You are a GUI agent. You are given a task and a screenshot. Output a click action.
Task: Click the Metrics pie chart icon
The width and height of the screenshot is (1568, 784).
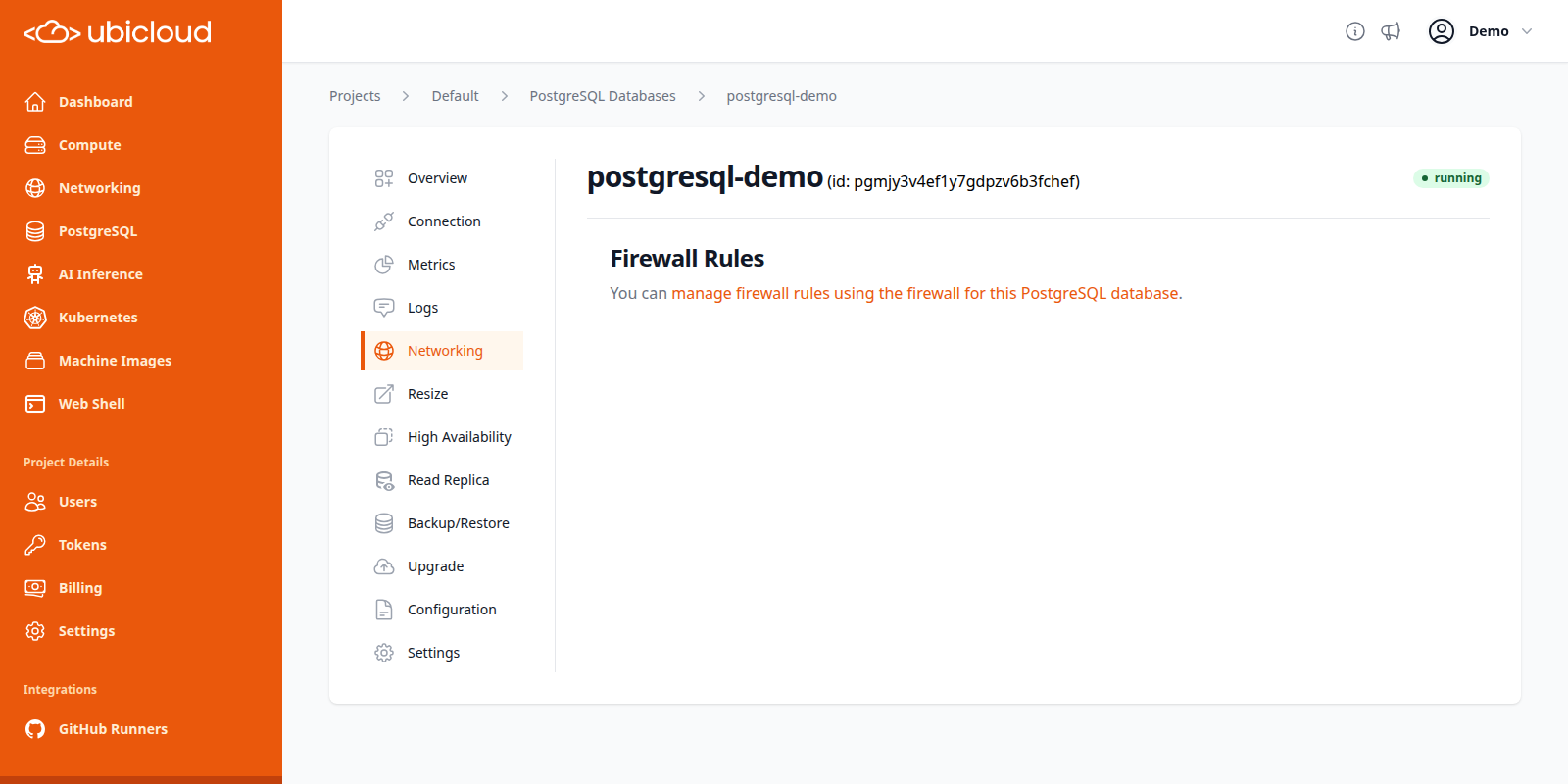pos(384,265)
